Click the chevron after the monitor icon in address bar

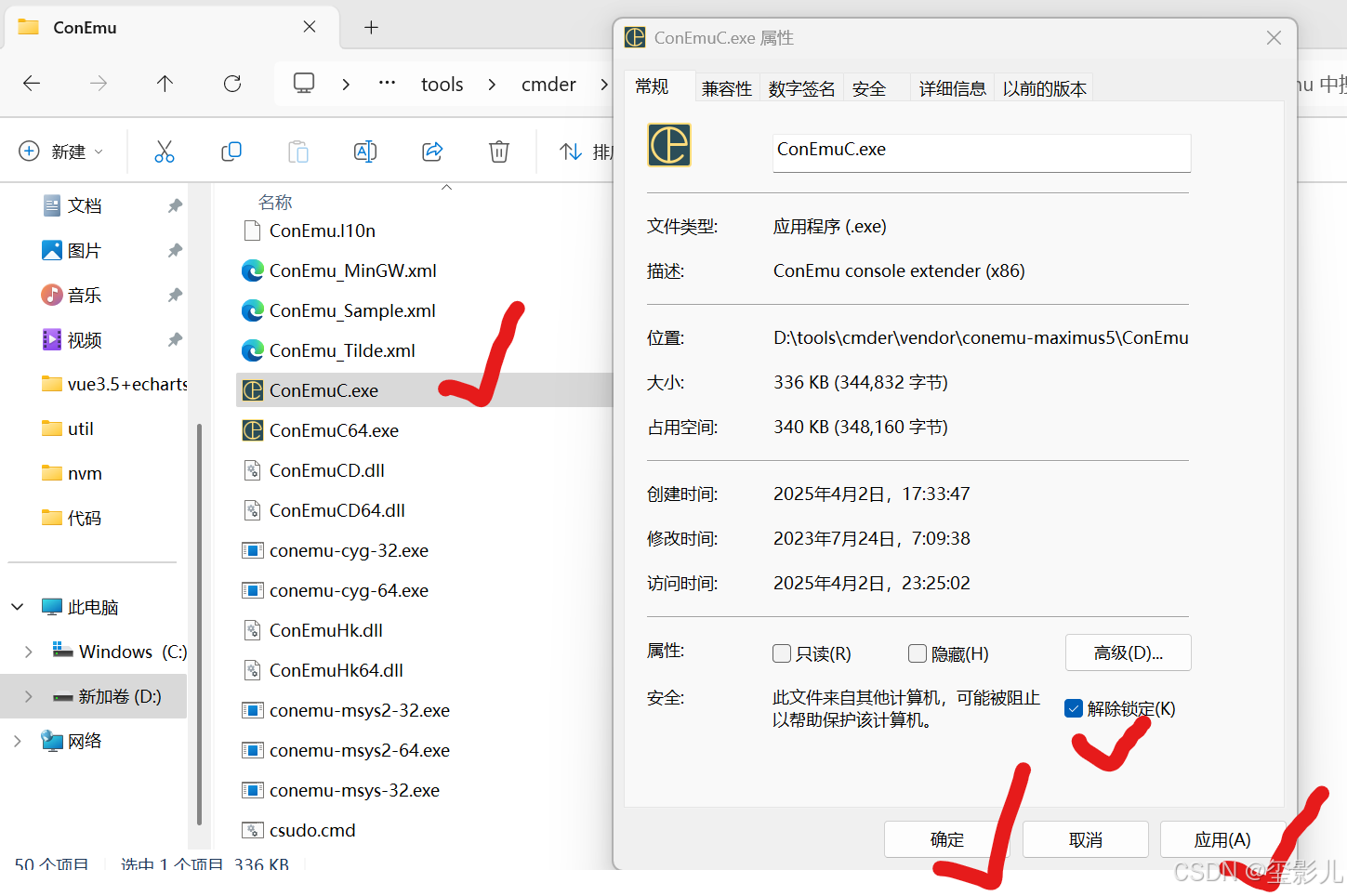[346, 84]
